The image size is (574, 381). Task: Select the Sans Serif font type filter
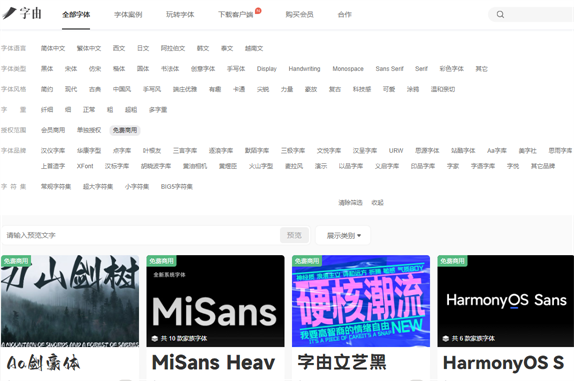[x=390, y=69]
